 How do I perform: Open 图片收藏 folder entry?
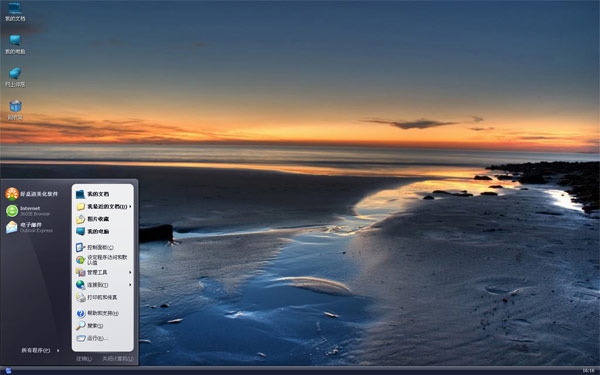tap(103, 219)
